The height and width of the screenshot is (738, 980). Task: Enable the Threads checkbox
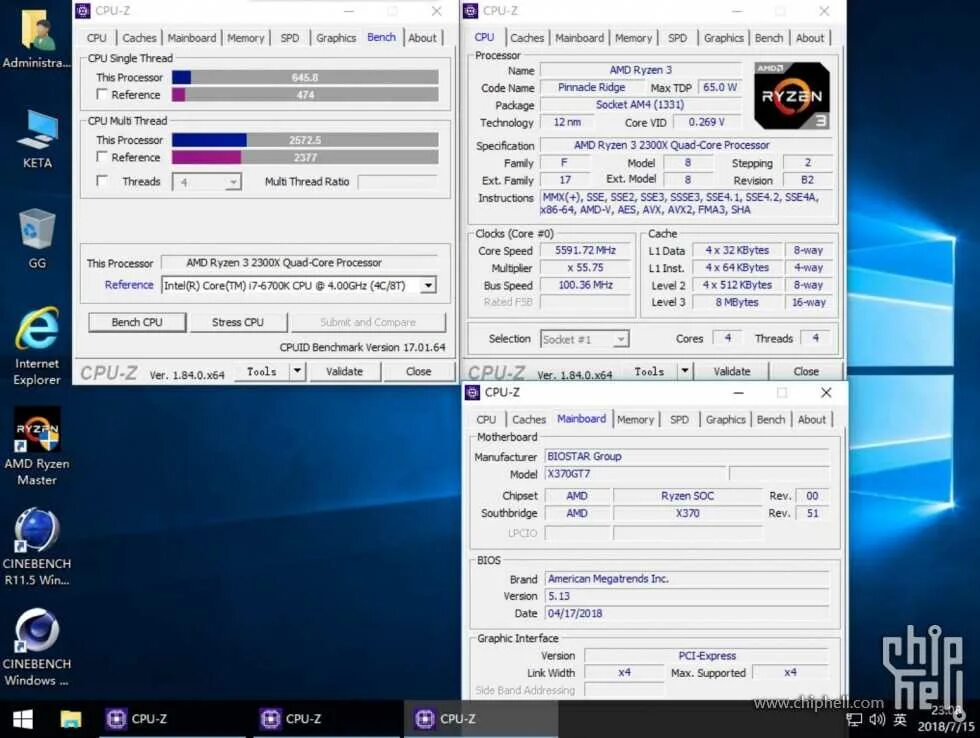102,181
